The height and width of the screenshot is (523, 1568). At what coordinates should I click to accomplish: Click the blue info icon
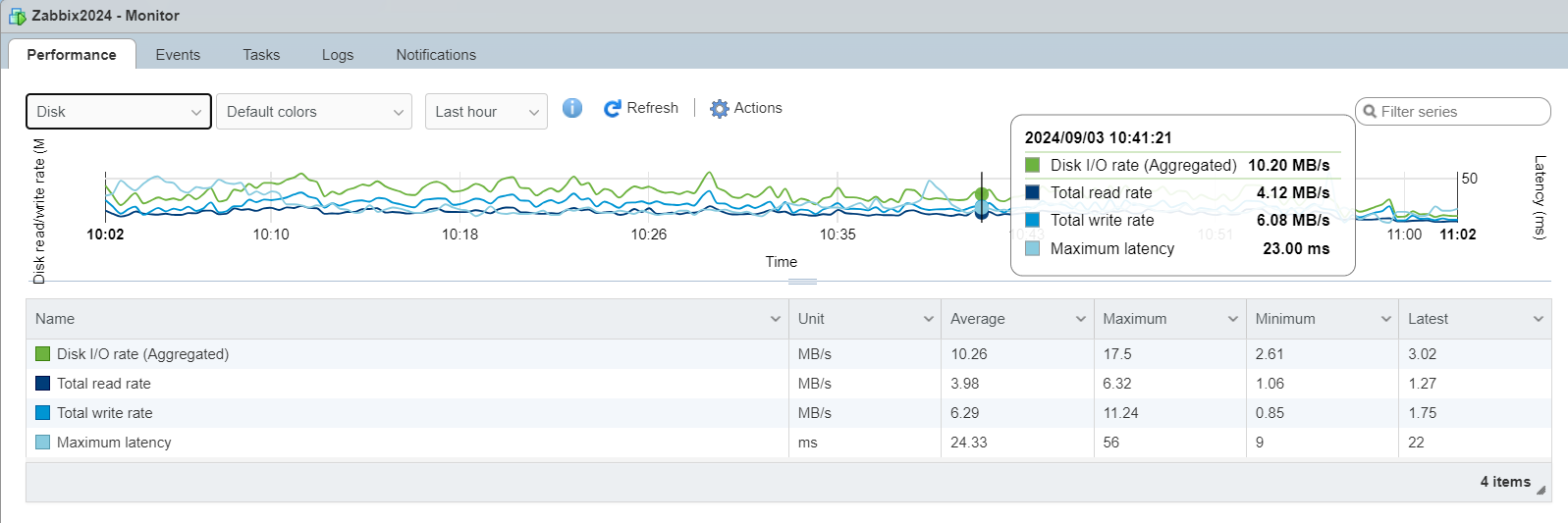pyautogui.click(x=572, y=108)
